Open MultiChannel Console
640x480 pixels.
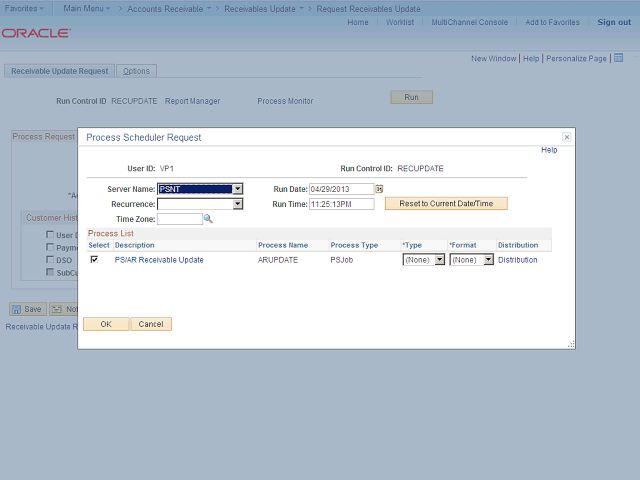tap(469, 22)
